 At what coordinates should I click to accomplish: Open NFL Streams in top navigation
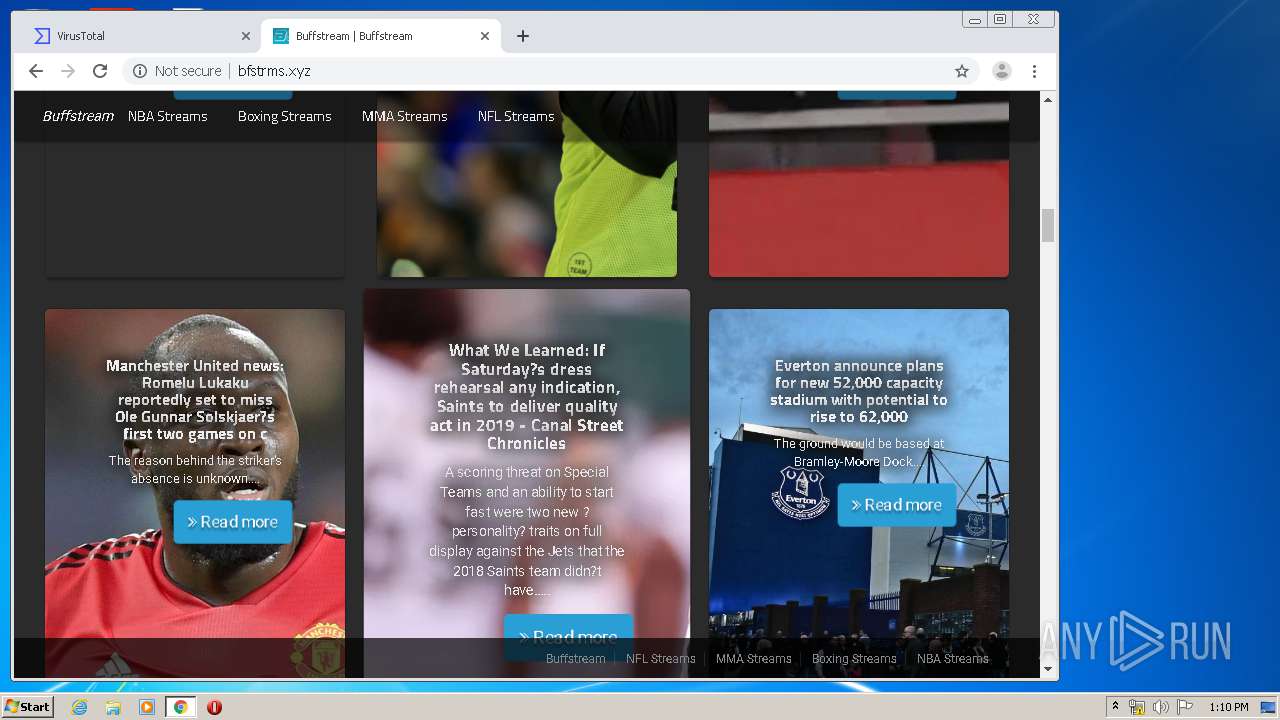[516, 116]
